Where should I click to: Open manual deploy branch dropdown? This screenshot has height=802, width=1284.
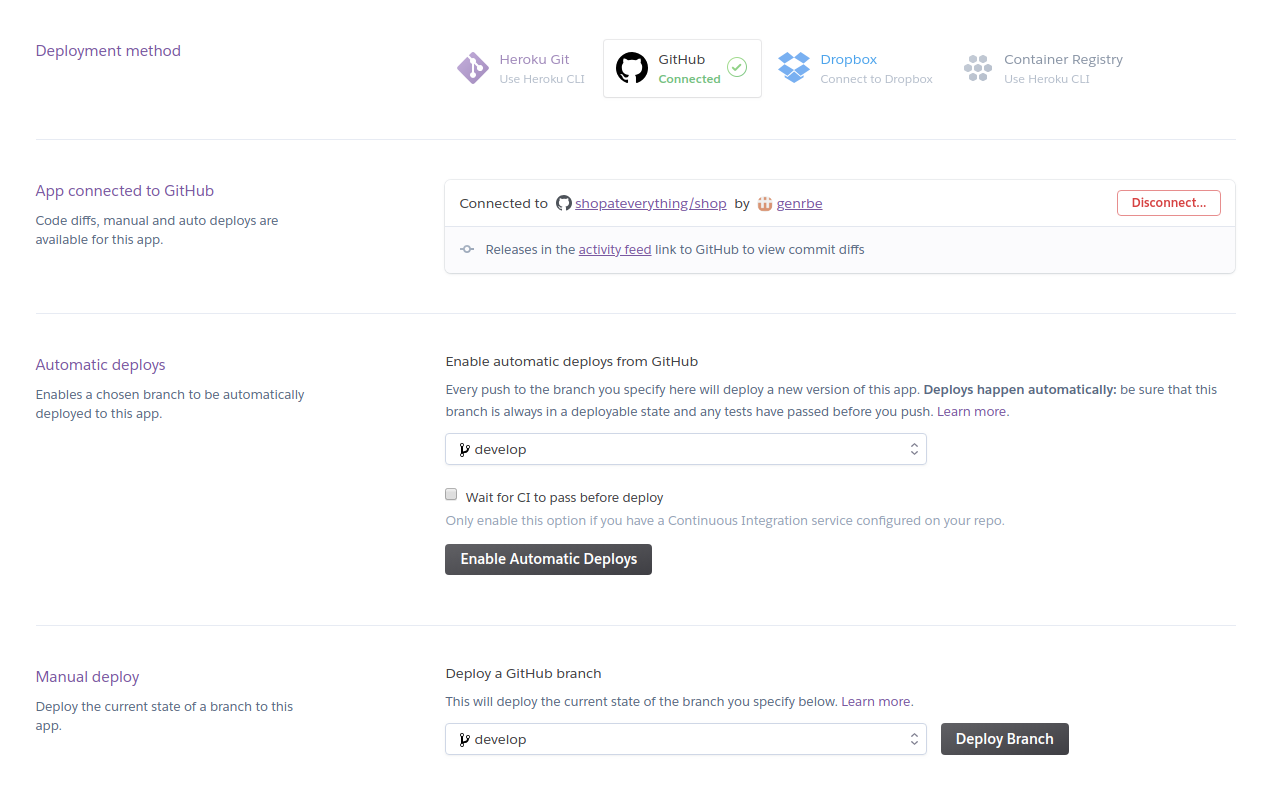tap(685, 740)
